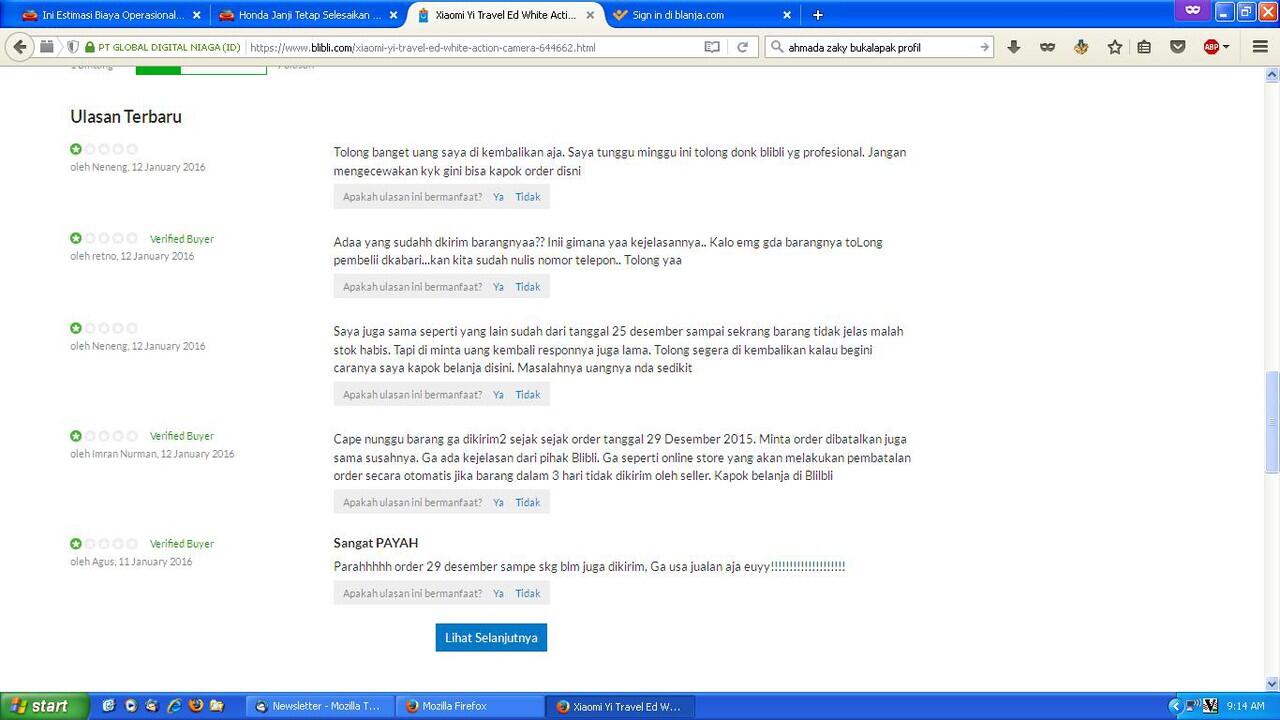Click Tidak on Imran Nurman's review
Viewport: 1280px width, 720px height.
(528, 503)
